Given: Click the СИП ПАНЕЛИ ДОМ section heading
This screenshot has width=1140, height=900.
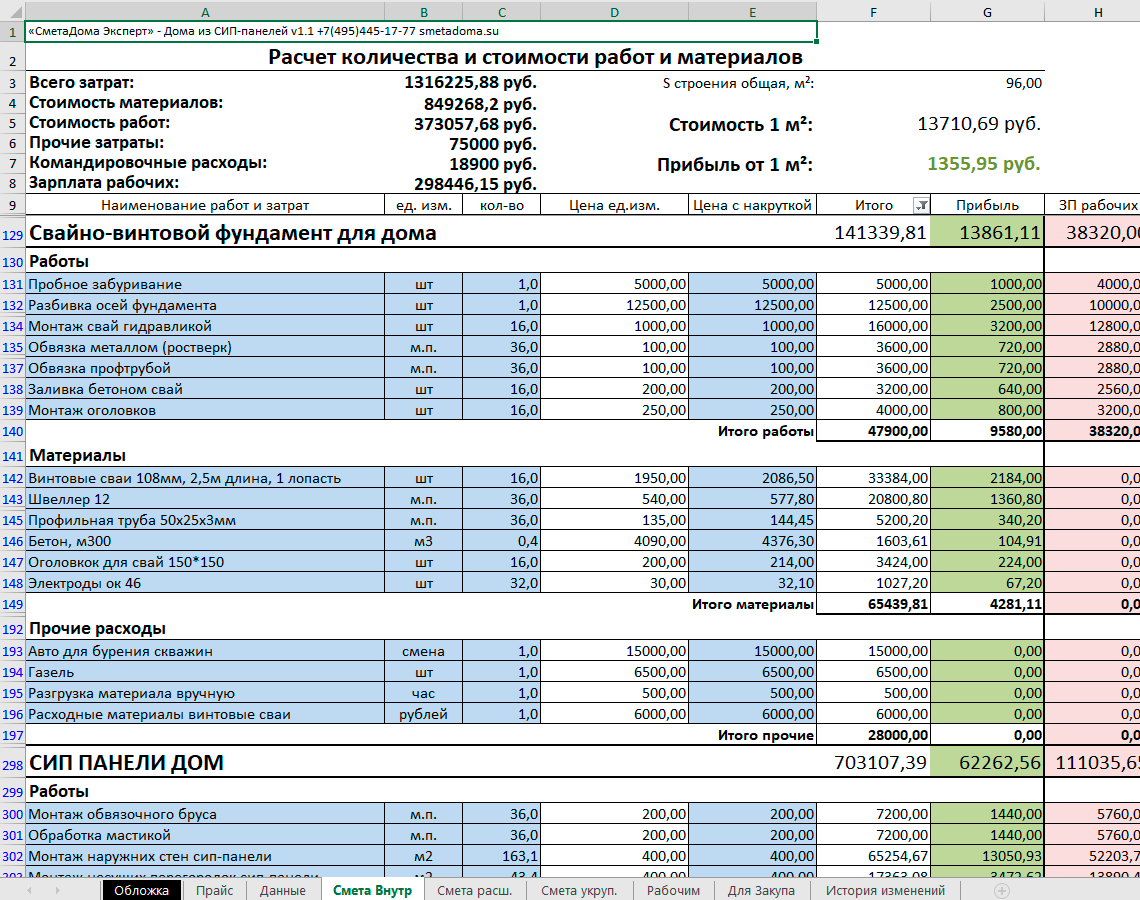Looking at the screenshot, I should coord(127,763).
